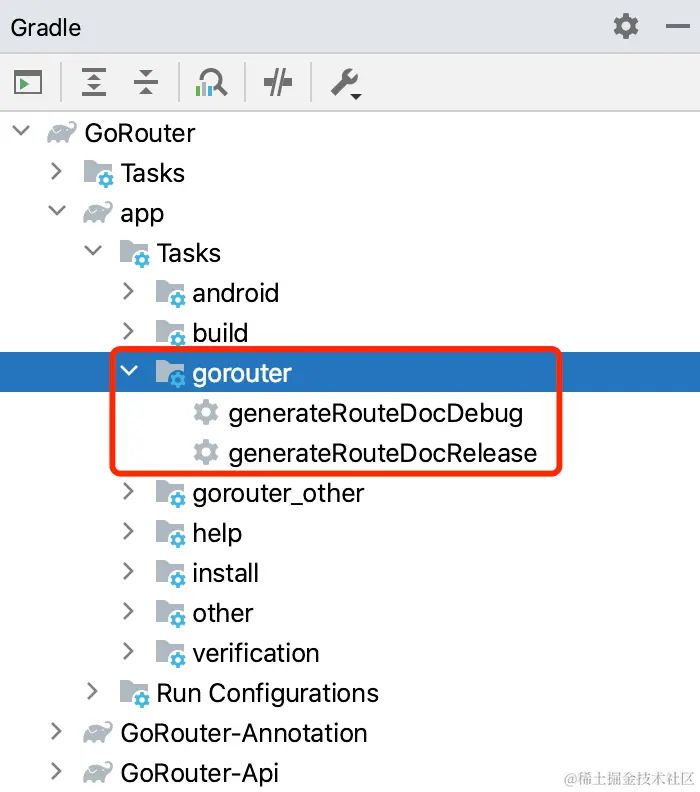
Task: Select the GoRouter-Api label
Action: [199, 773]
